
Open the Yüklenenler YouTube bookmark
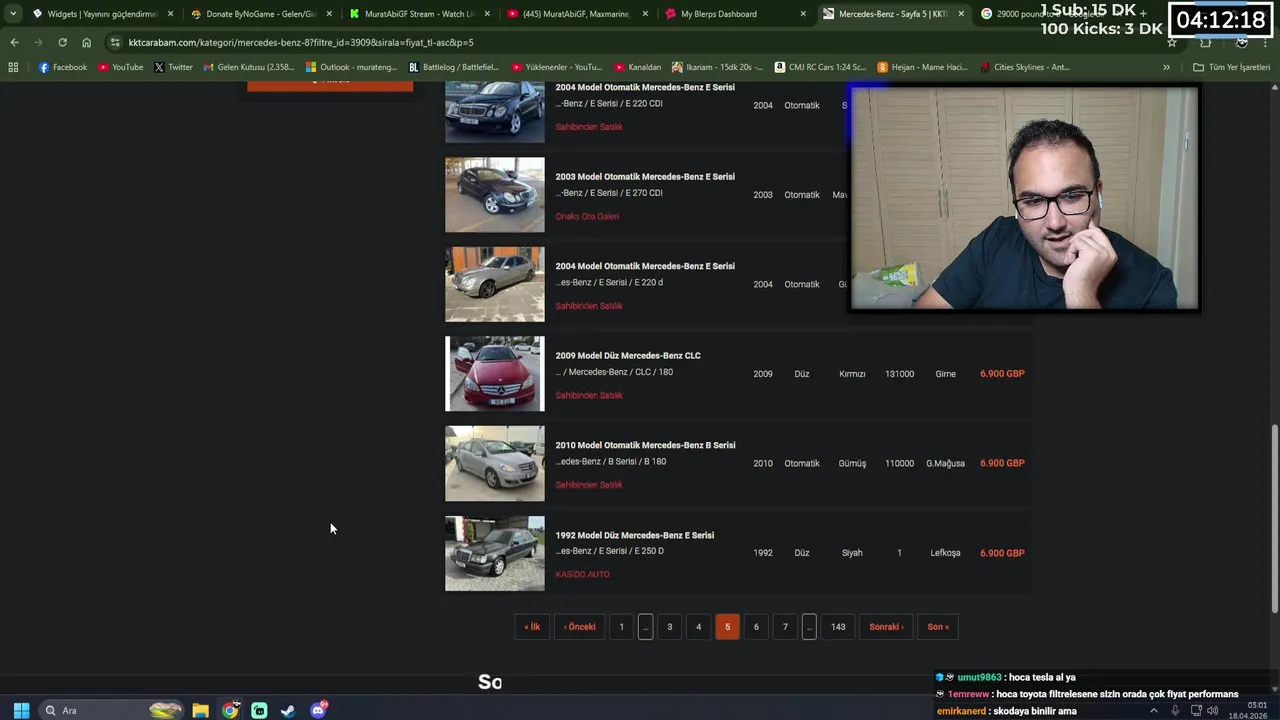[557, 67]
